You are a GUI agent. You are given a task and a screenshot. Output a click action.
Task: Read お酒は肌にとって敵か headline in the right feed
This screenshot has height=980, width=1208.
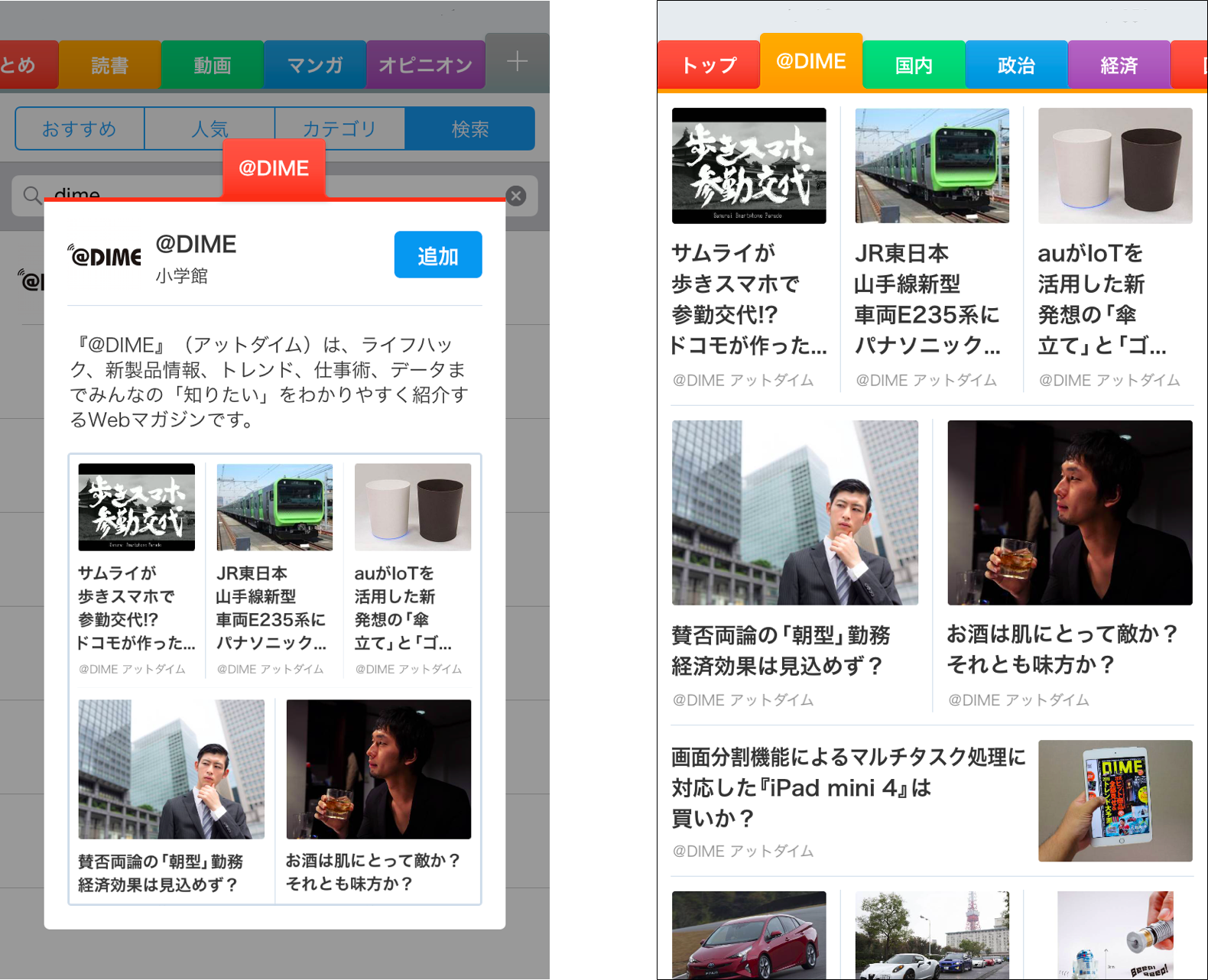coord(1063,649)
